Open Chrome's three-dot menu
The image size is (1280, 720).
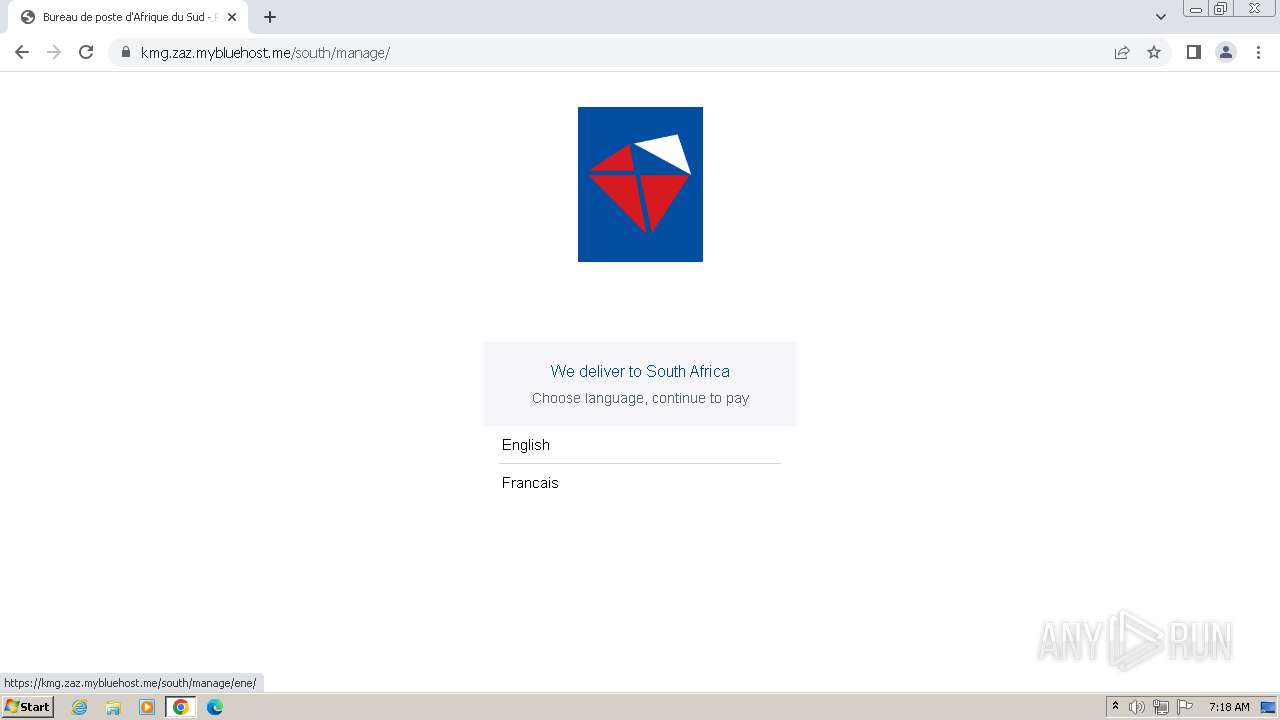(x=1258, y=52)
